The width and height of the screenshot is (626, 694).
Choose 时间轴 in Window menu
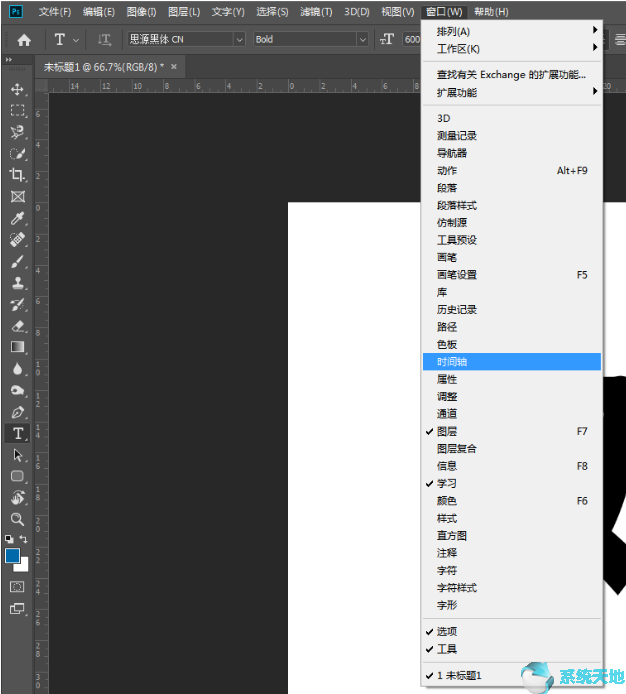512,362
